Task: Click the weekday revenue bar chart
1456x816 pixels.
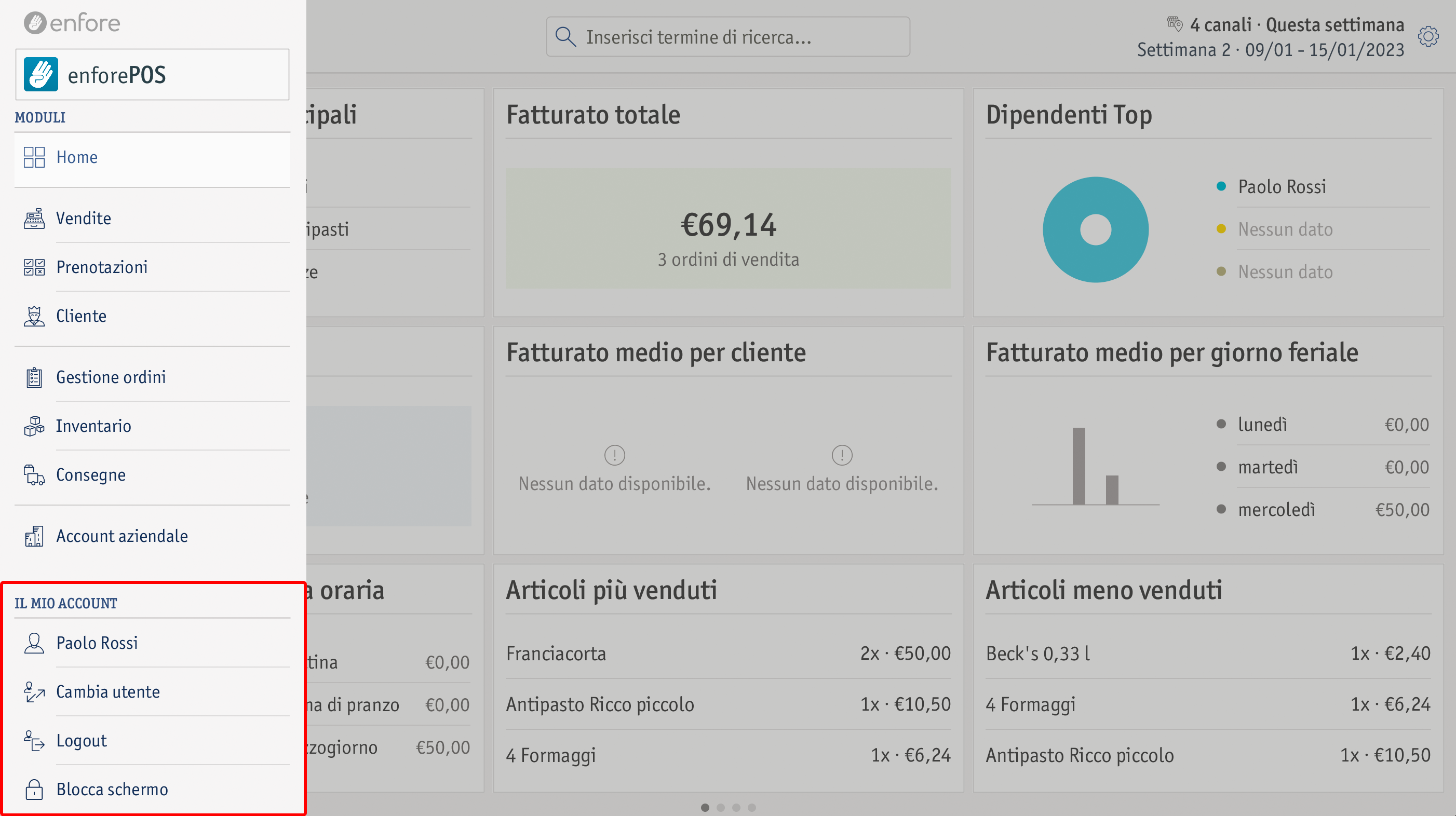Action: (x=1096, y=466)
